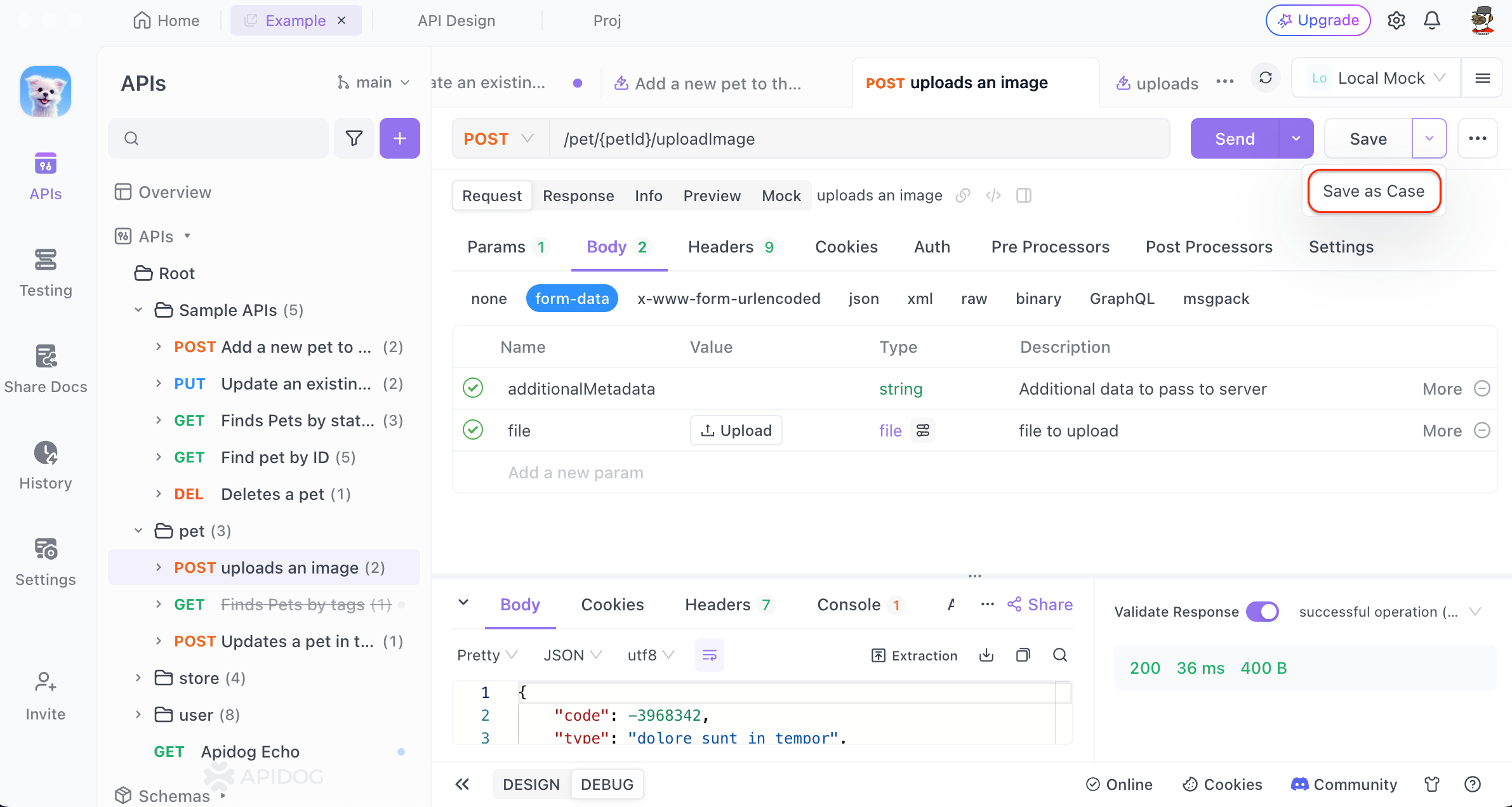Click the shirt theme icon in status bar
Viewport: 1512px width, 807px height.
(x=1432, y=784)
